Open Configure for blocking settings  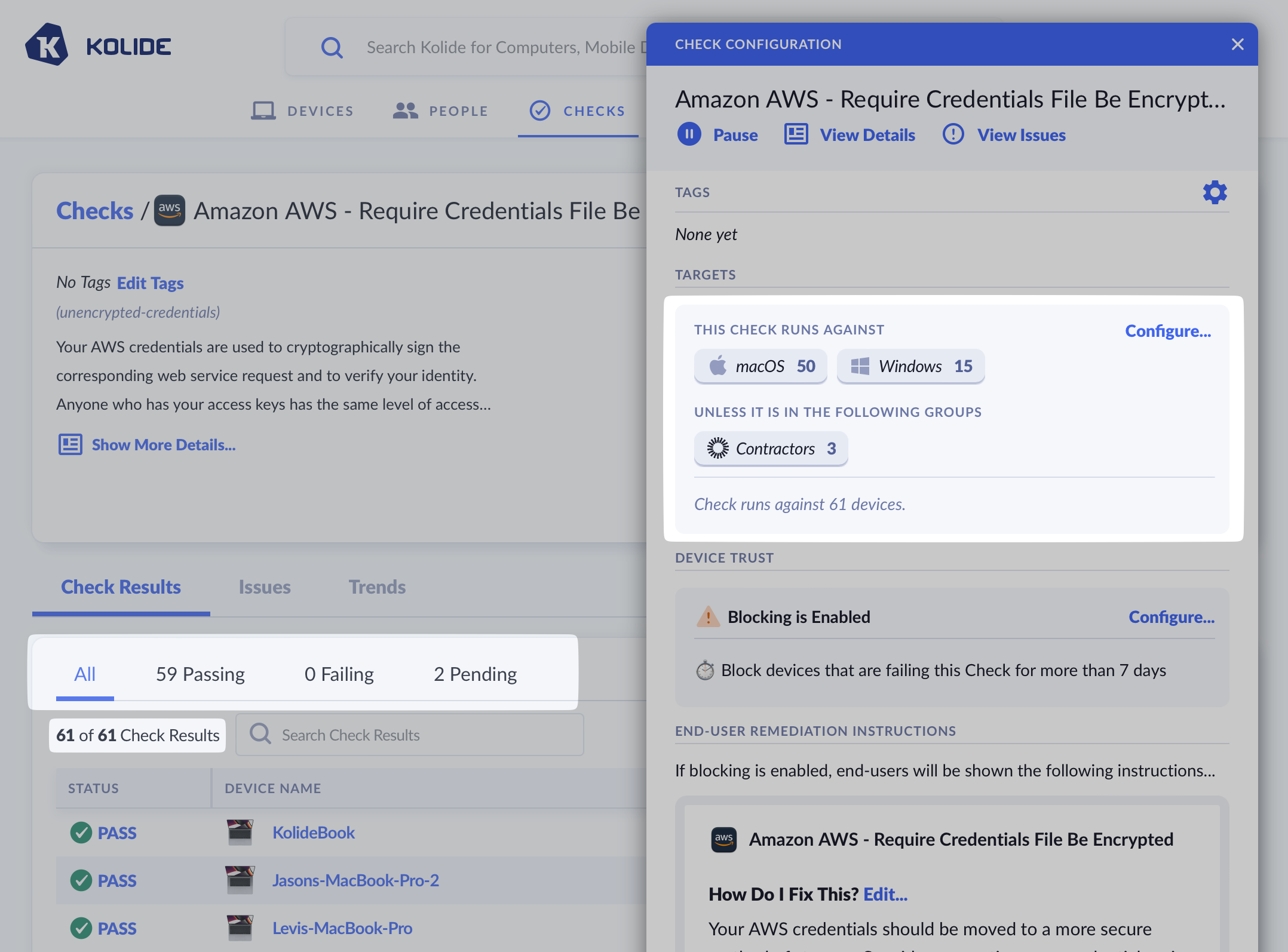pyautogui.click(x=1171, y=616)
